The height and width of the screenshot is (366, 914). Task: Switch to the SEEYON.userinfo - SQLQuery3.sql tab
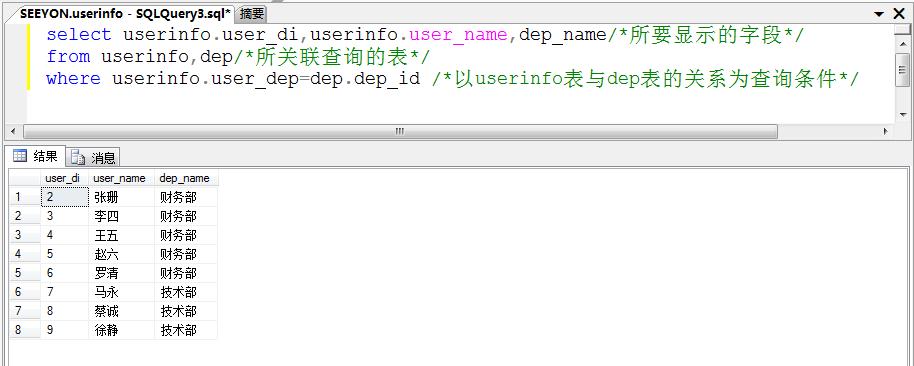125,13
